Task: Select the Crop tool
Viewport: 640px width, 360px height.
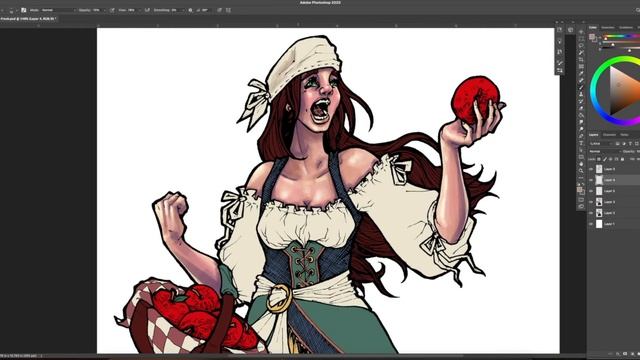Action: (x=581, y=60)
